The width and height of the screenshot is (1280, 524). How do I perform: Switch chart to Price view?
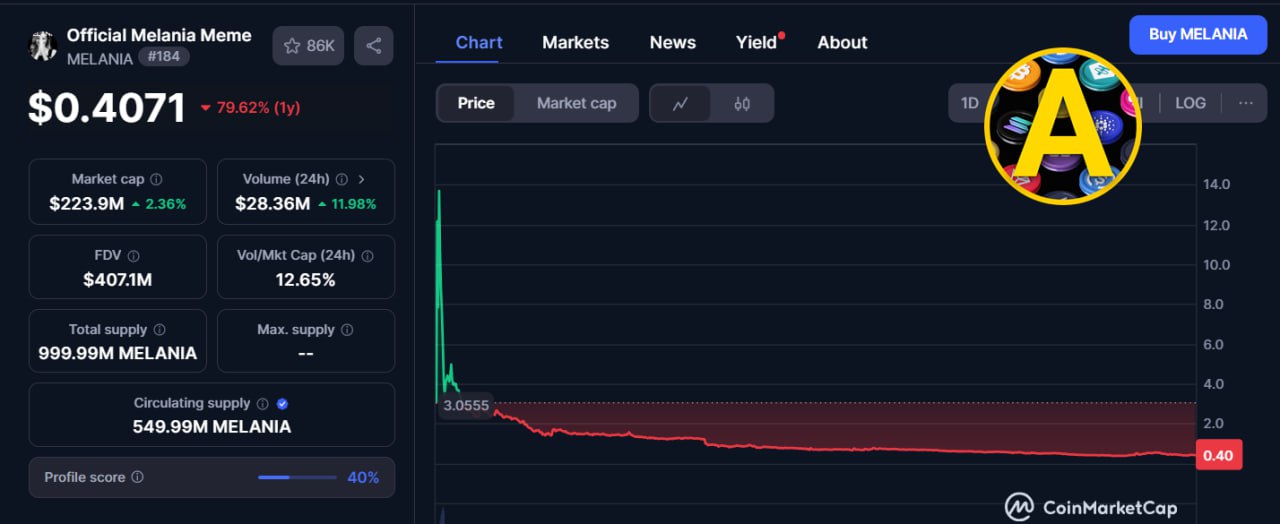pyautogui.click(x=476, y=103)
